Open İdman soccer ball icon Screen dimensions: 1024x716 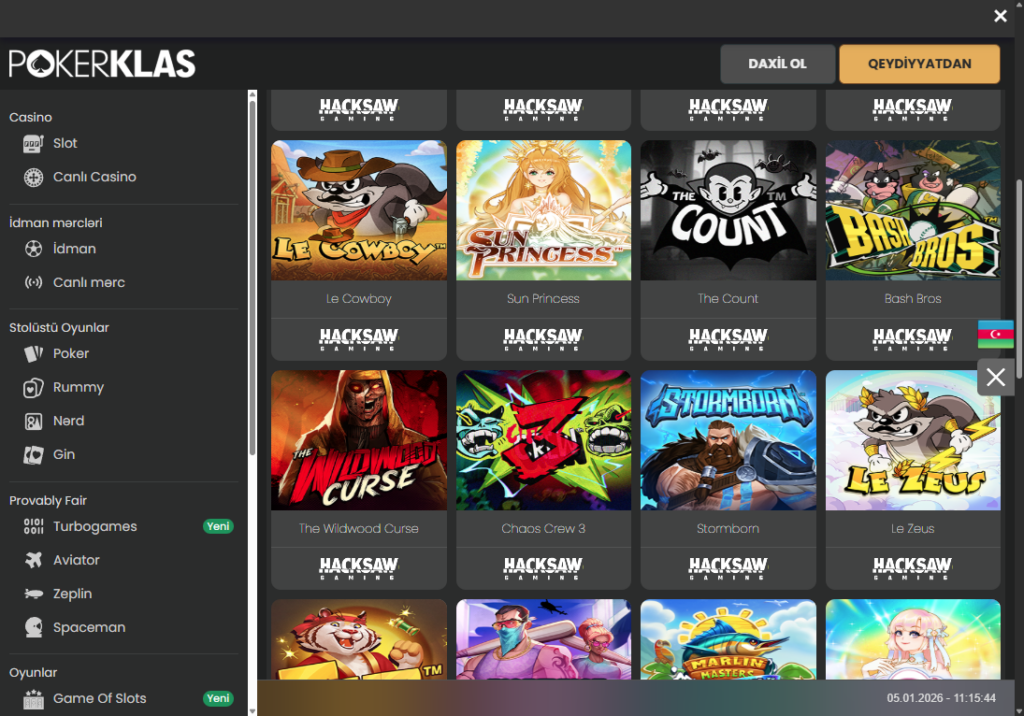click(33, 249)
